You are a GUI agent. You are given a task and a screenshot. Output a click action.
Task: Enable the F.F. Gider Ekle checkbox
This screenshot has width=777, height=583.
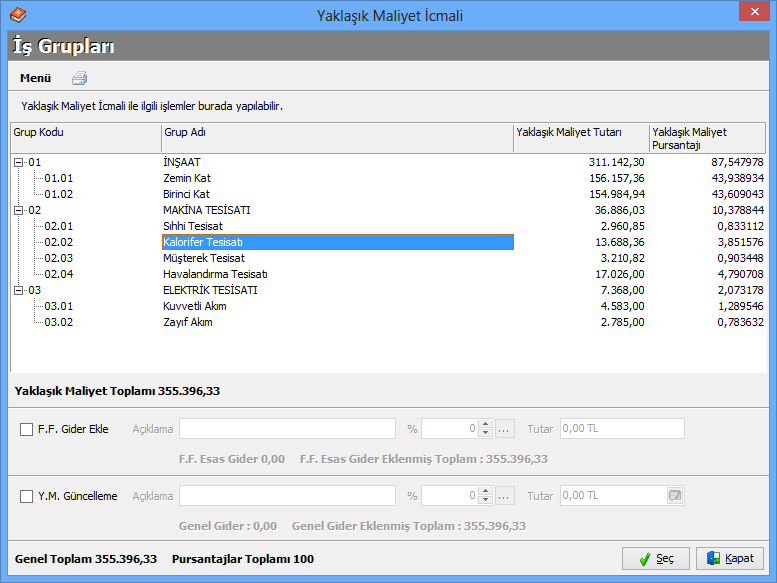27,429
